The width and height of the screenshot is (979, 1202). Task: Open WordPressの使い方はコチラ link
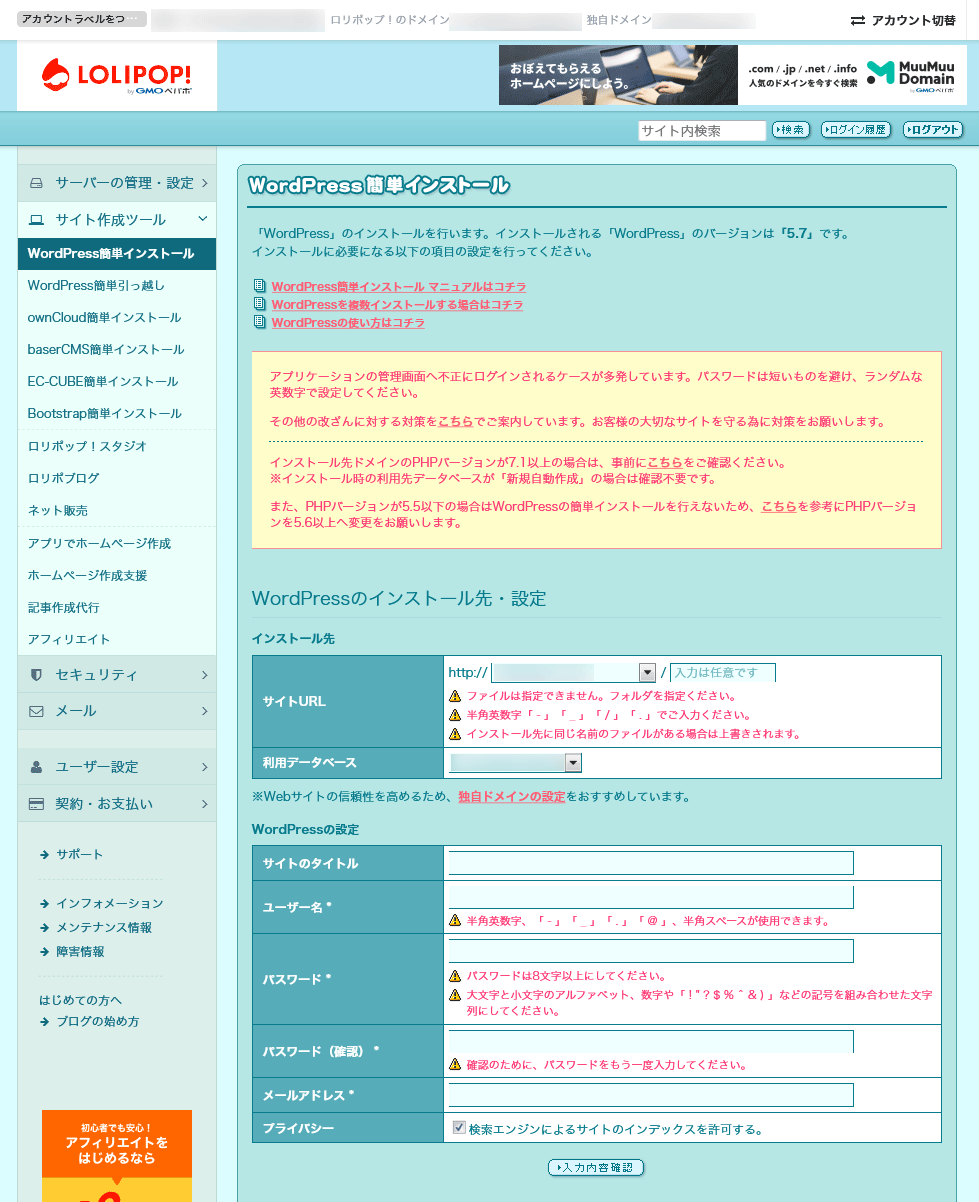coord(348,323)
